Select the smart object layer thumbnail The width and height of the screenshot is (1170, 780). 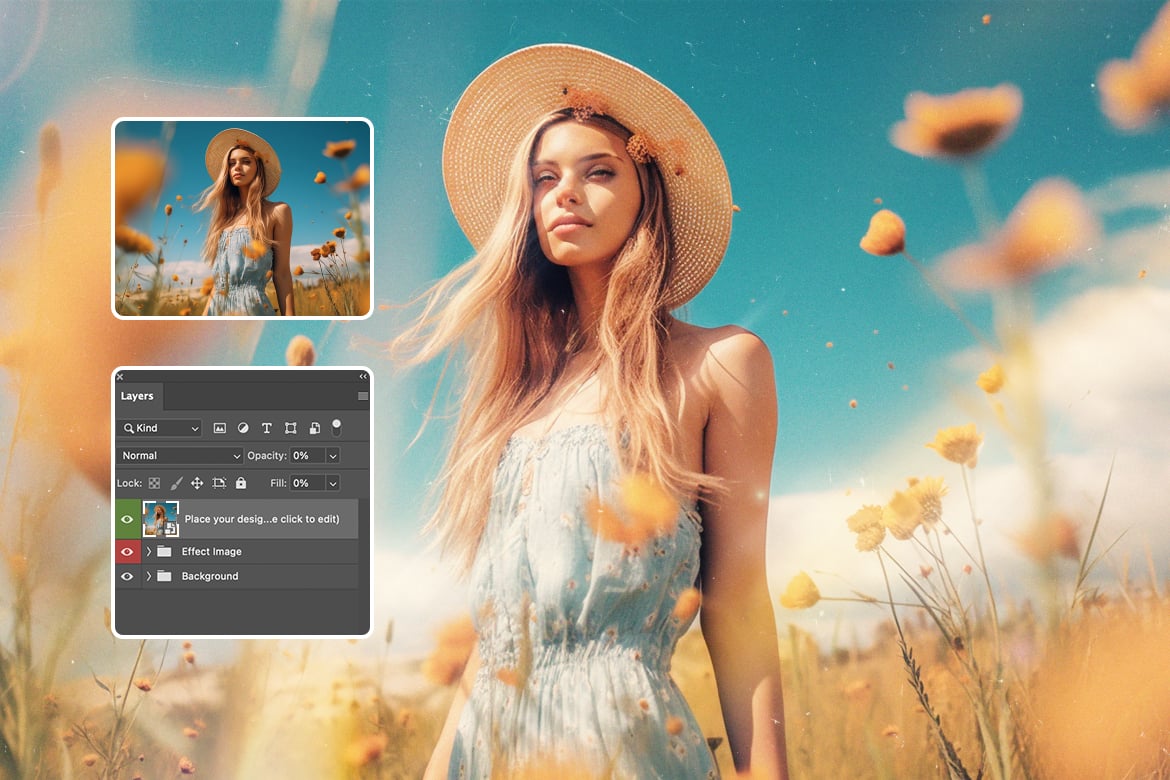click(160, 520)
